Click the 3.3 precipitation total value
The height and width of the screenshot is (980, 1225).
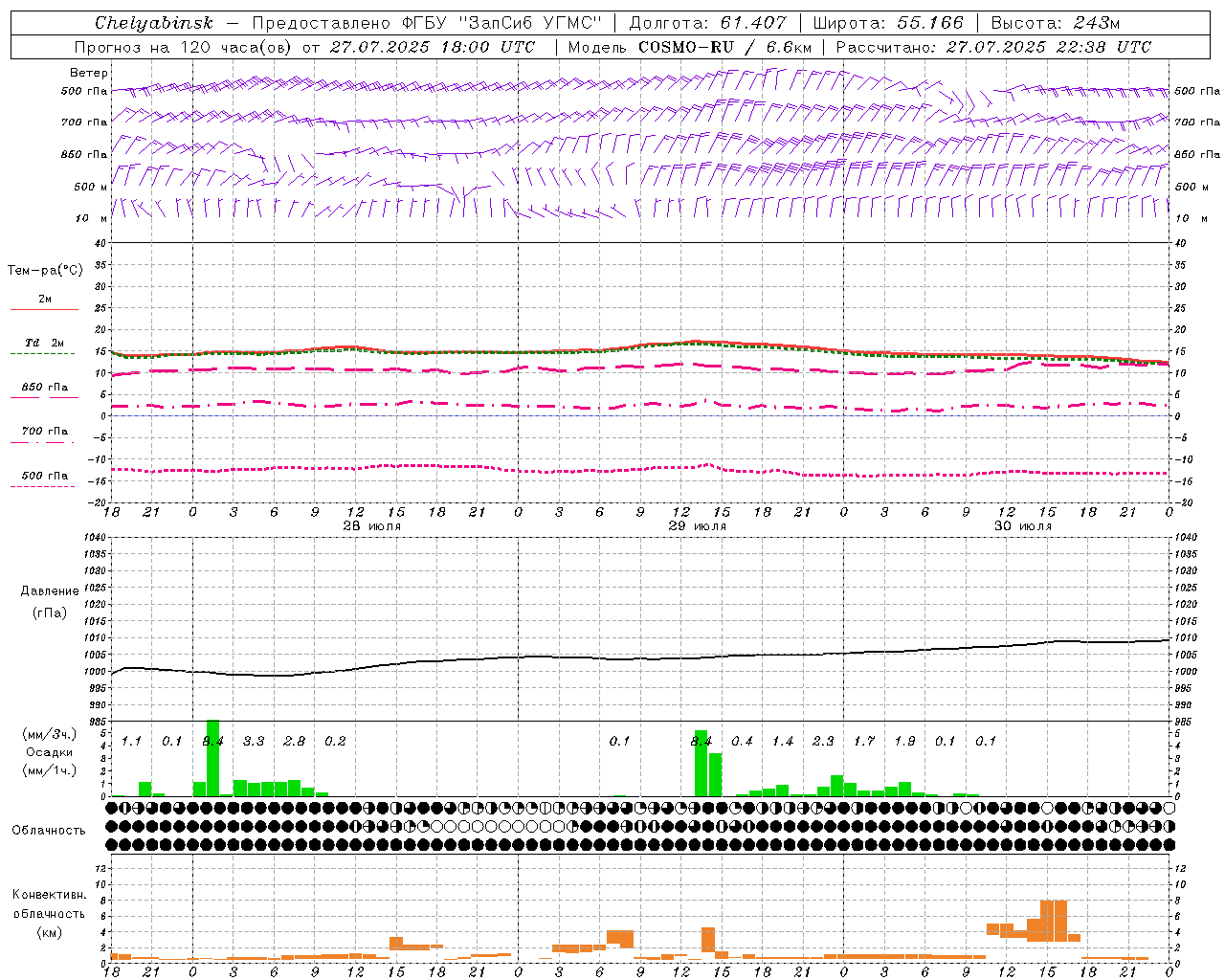[254, 741]
